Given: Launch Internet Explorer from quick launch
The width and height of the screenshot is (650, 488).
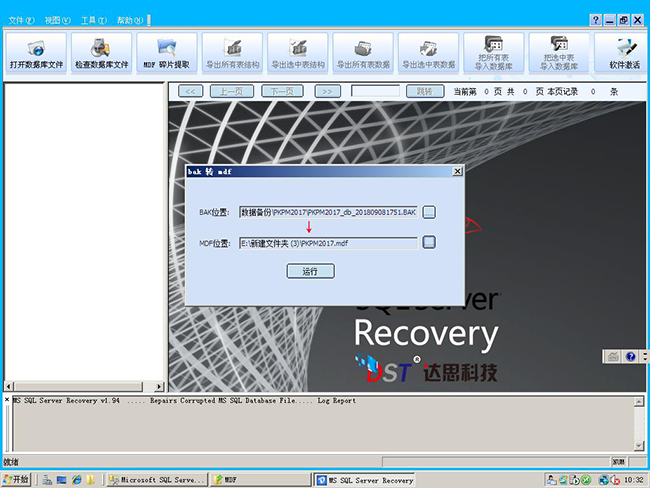Looking at the screenshot, I should (77, 480).
